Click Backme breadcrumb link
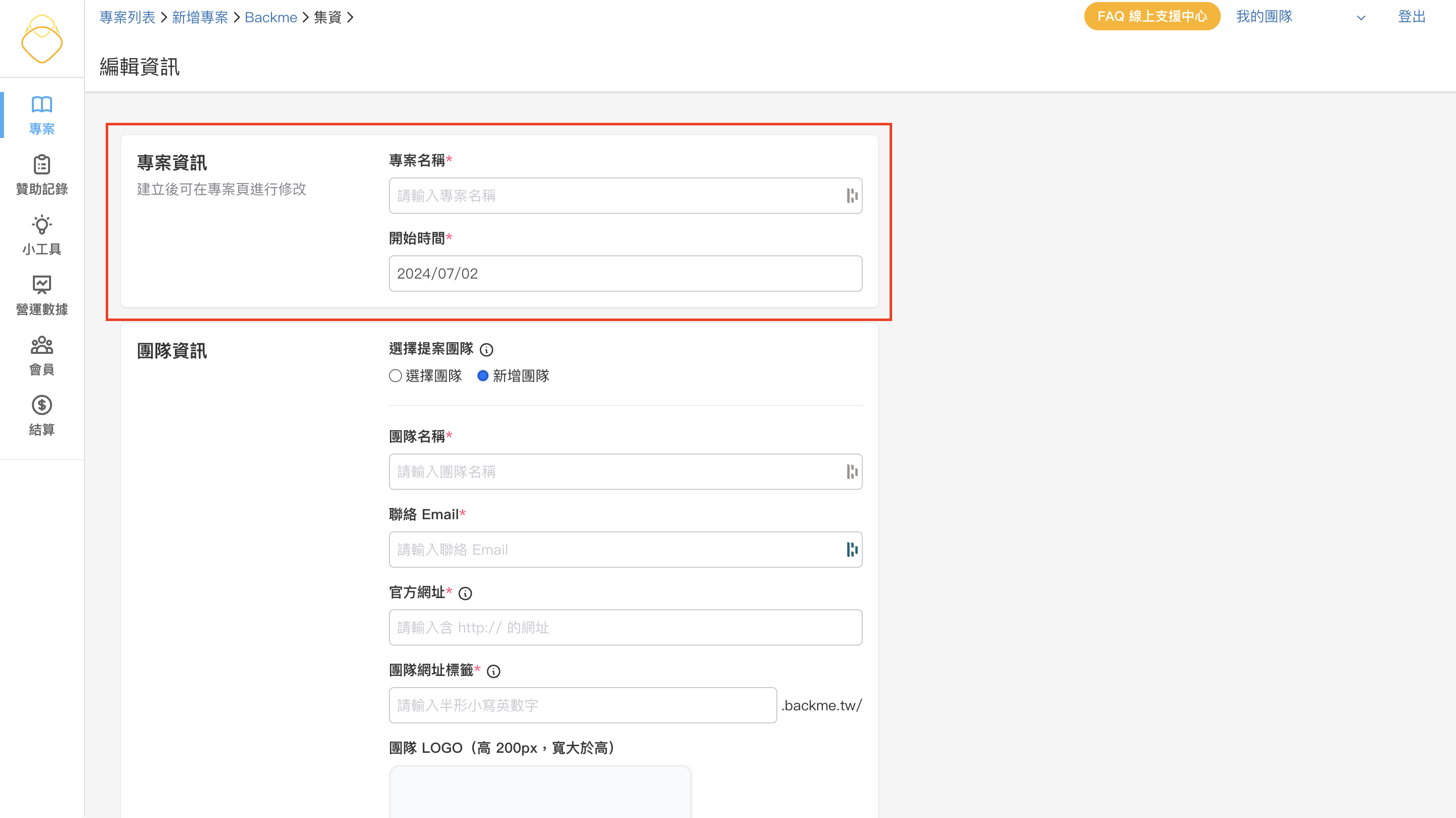Image resolution: width=1456 pixels, height=818 pixels. click(271, 18)
